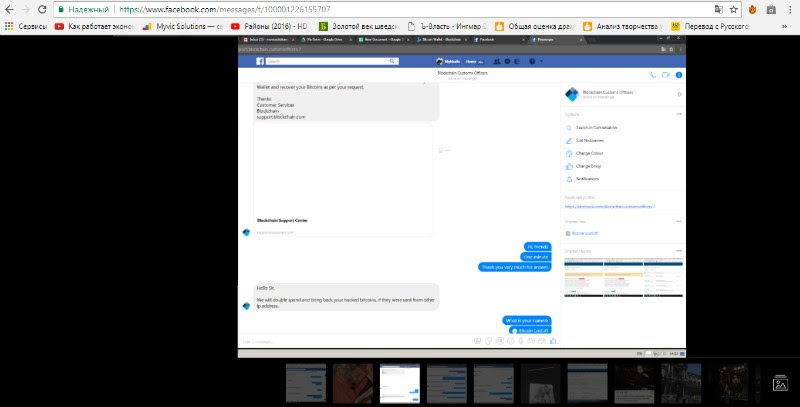Start a voice call with the phone icon
Image resolution: width=800 pixels, height=407 pixels.
click(x=652, y=75)
